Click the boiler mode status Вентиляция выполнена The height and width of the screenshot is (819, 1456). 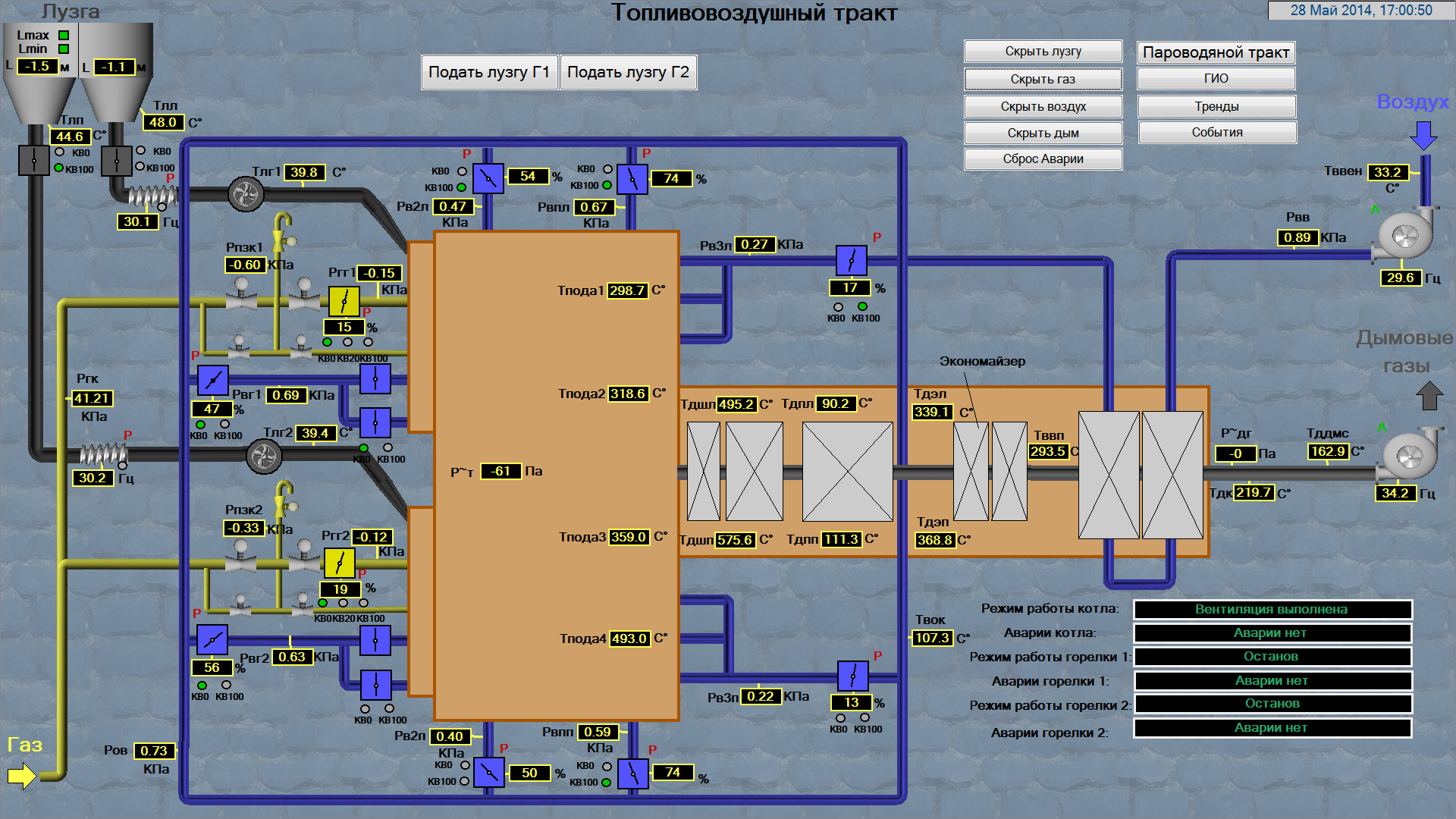pos(1272,610)
